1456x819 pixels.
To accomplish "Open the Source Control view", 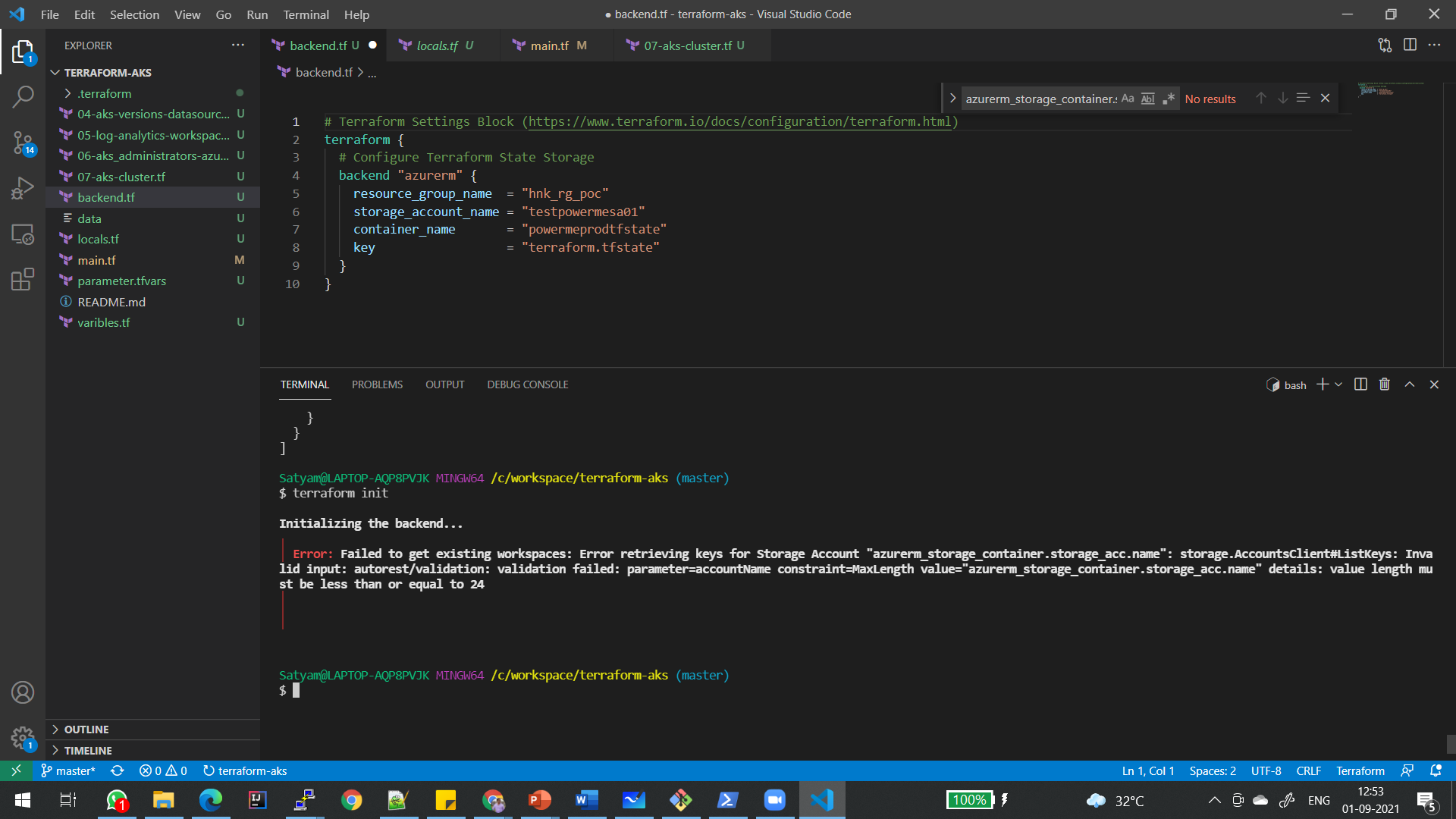I will coord(23,142).
